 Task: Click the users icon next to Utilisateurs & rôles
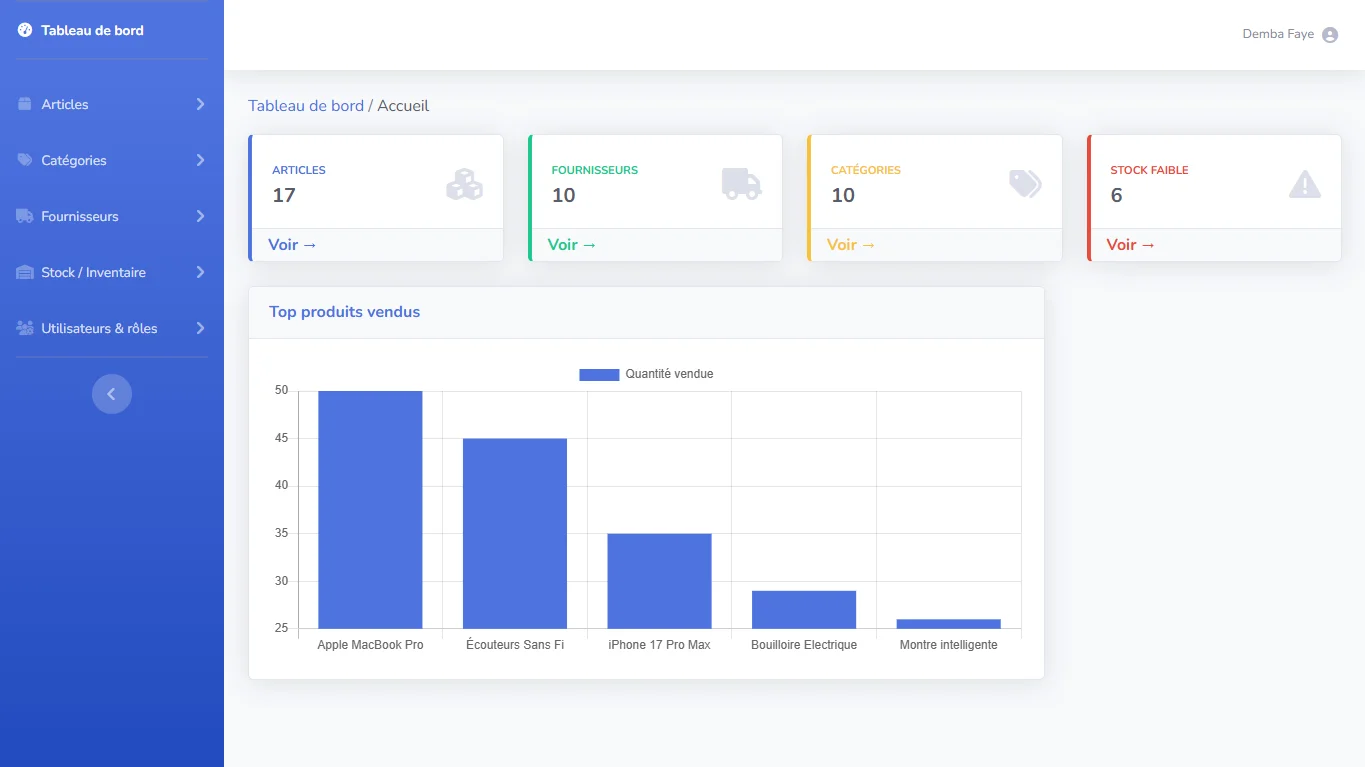coord(25,328)
